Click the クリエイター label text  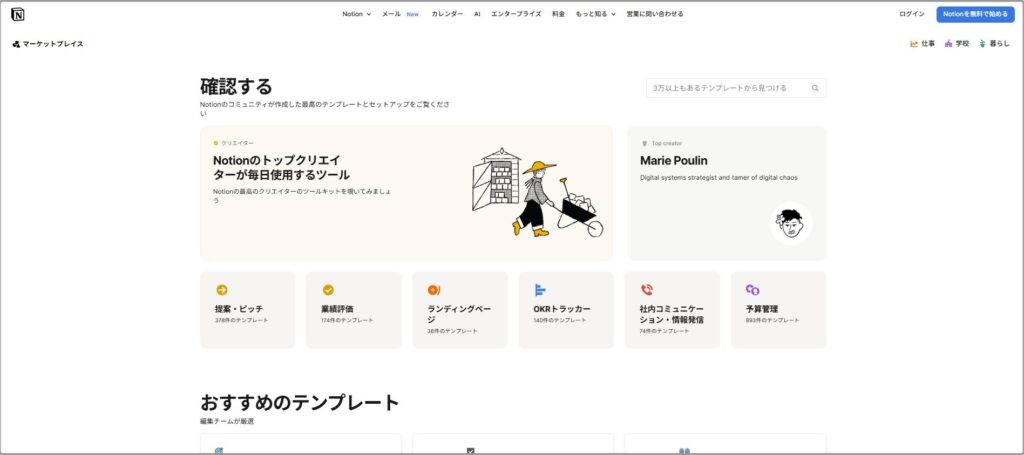pyautogui.click(x=238, y=143)
